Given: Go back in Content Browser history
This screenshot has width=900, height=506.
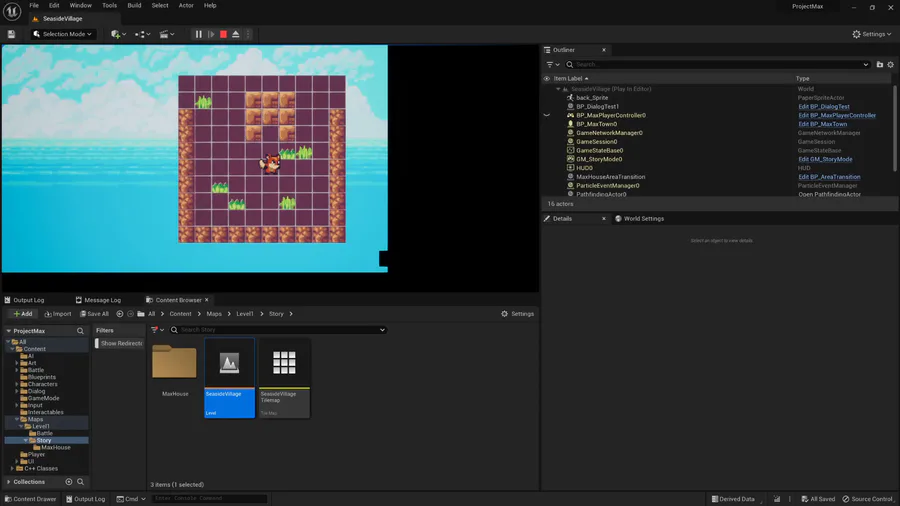Looking at the screenshot, I should coord(119,314).
